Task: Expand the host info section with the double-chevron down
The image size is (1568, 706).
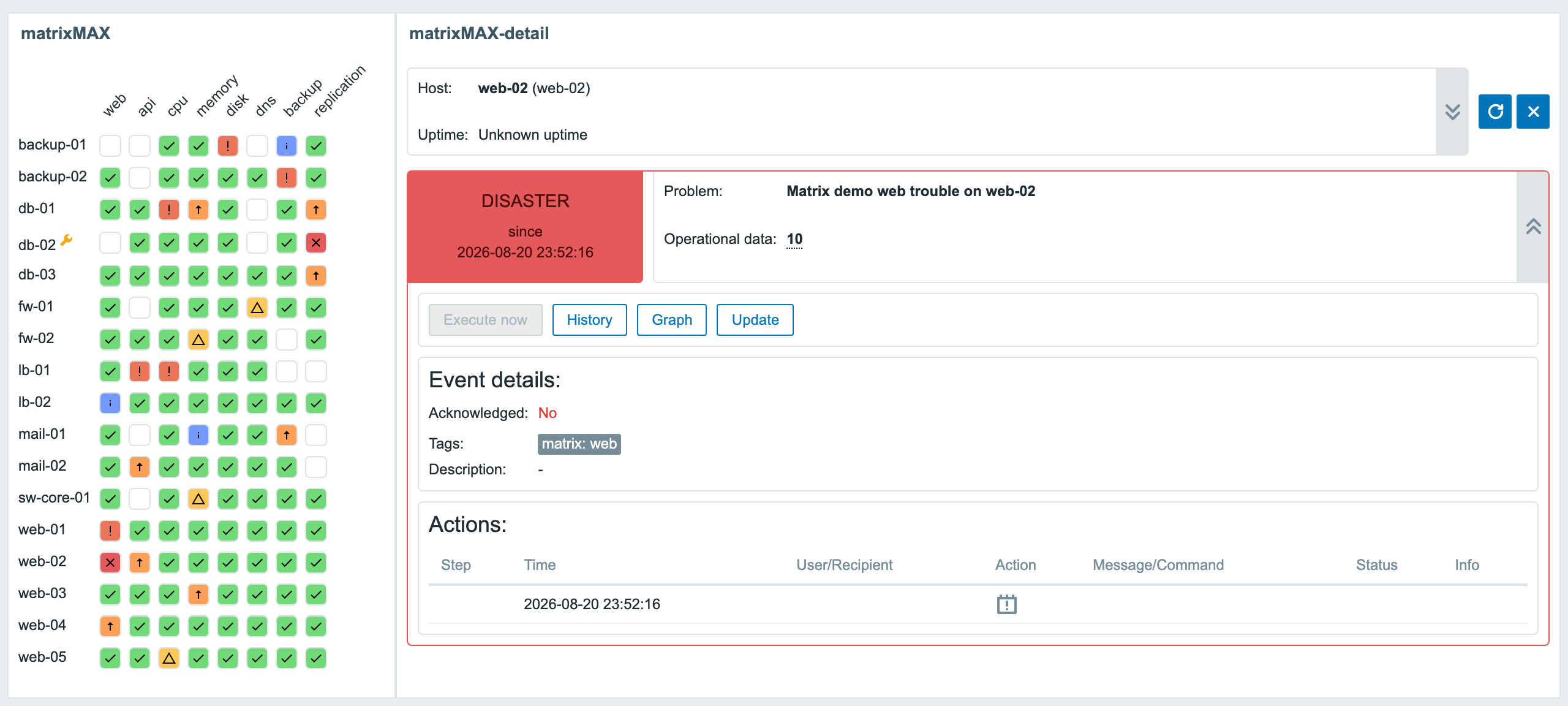Action: [x=1452, y=112]
